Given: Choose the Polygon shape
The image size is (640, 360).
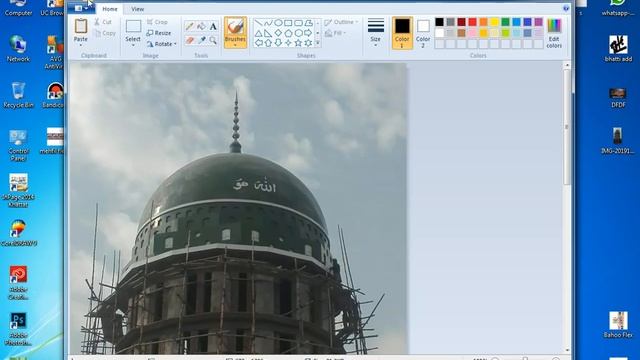Looking at the screenshot, I should pyautogui.click(x=309, y=23).
